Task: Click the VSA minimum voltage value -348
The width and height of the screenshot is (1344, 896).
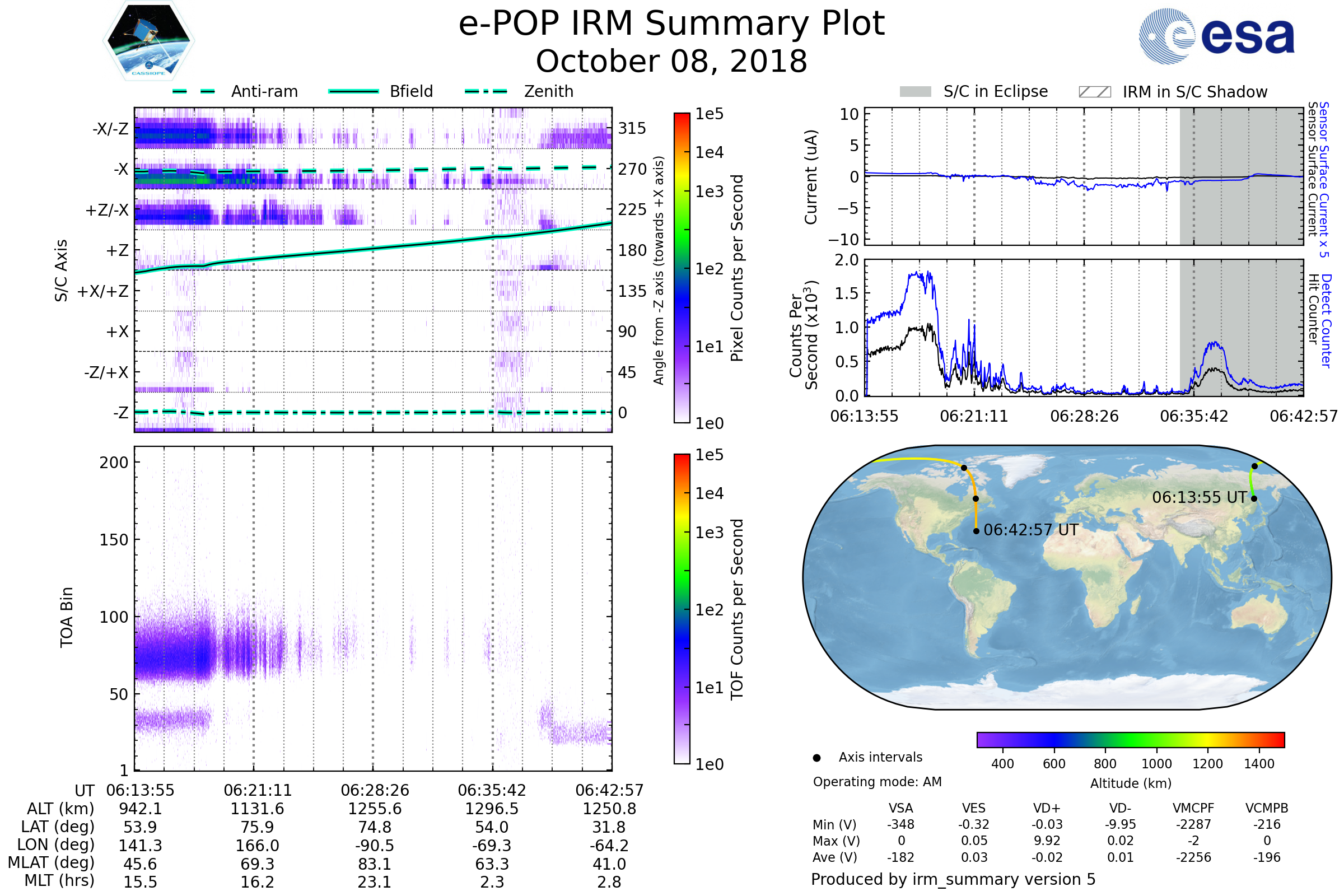Action: [900, 824]
